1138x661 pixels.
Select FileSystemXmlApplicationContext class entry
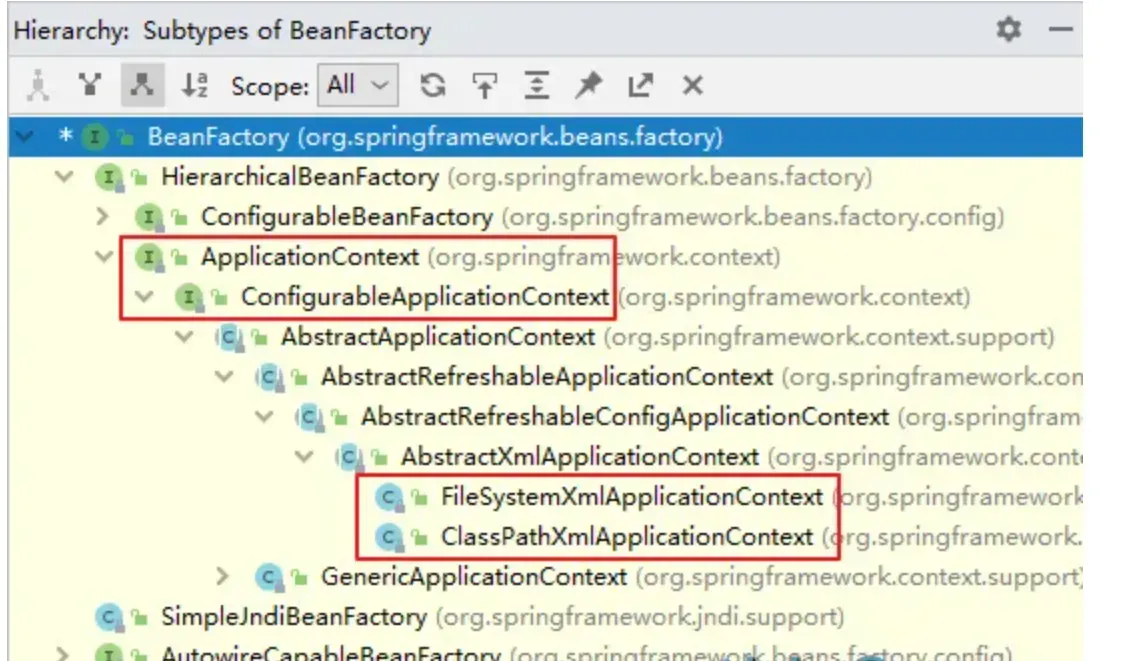[x=632, y=497]
